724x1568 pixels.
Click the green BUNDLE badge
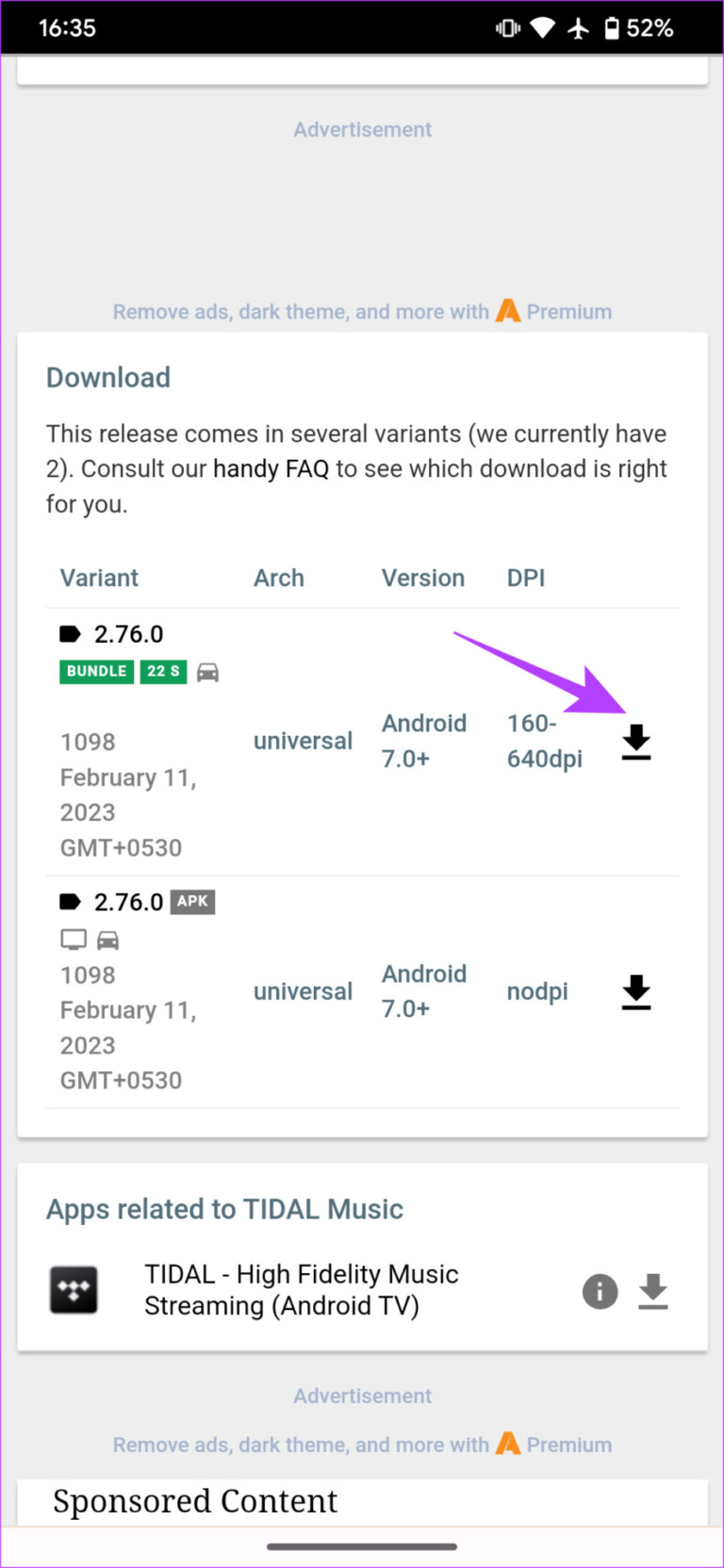(x=96, y=672)
